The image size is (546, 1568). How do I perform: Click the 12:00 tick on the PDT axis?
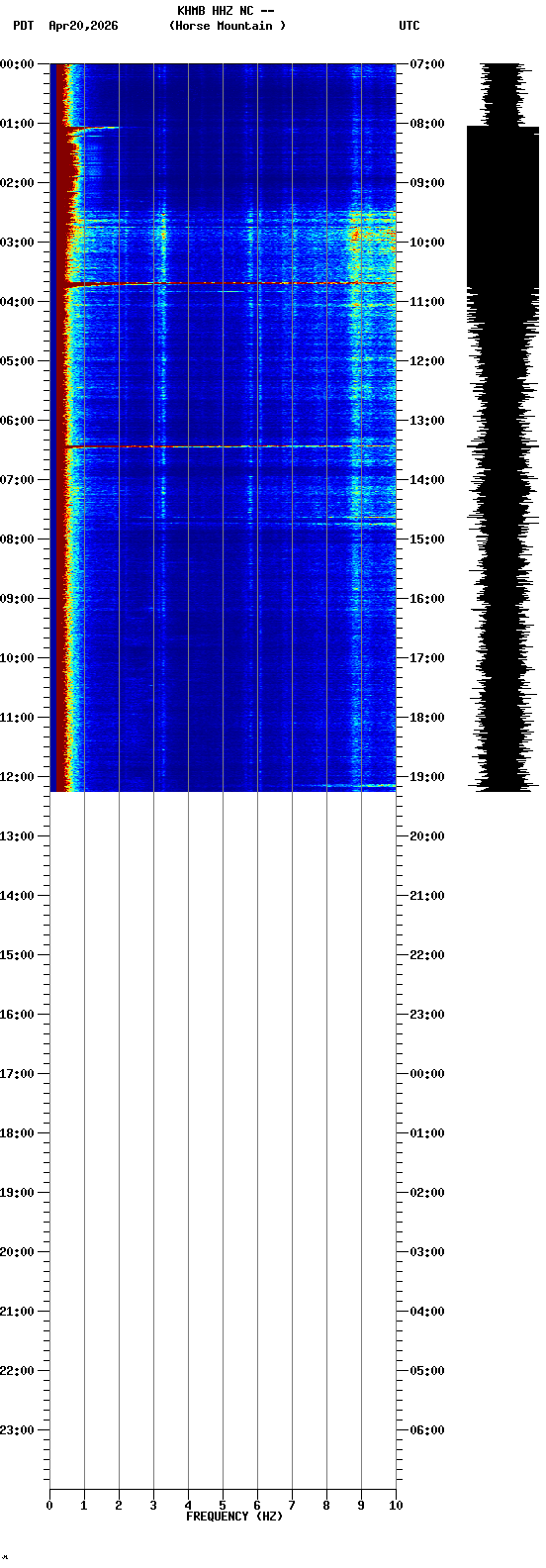coord(18,777)
